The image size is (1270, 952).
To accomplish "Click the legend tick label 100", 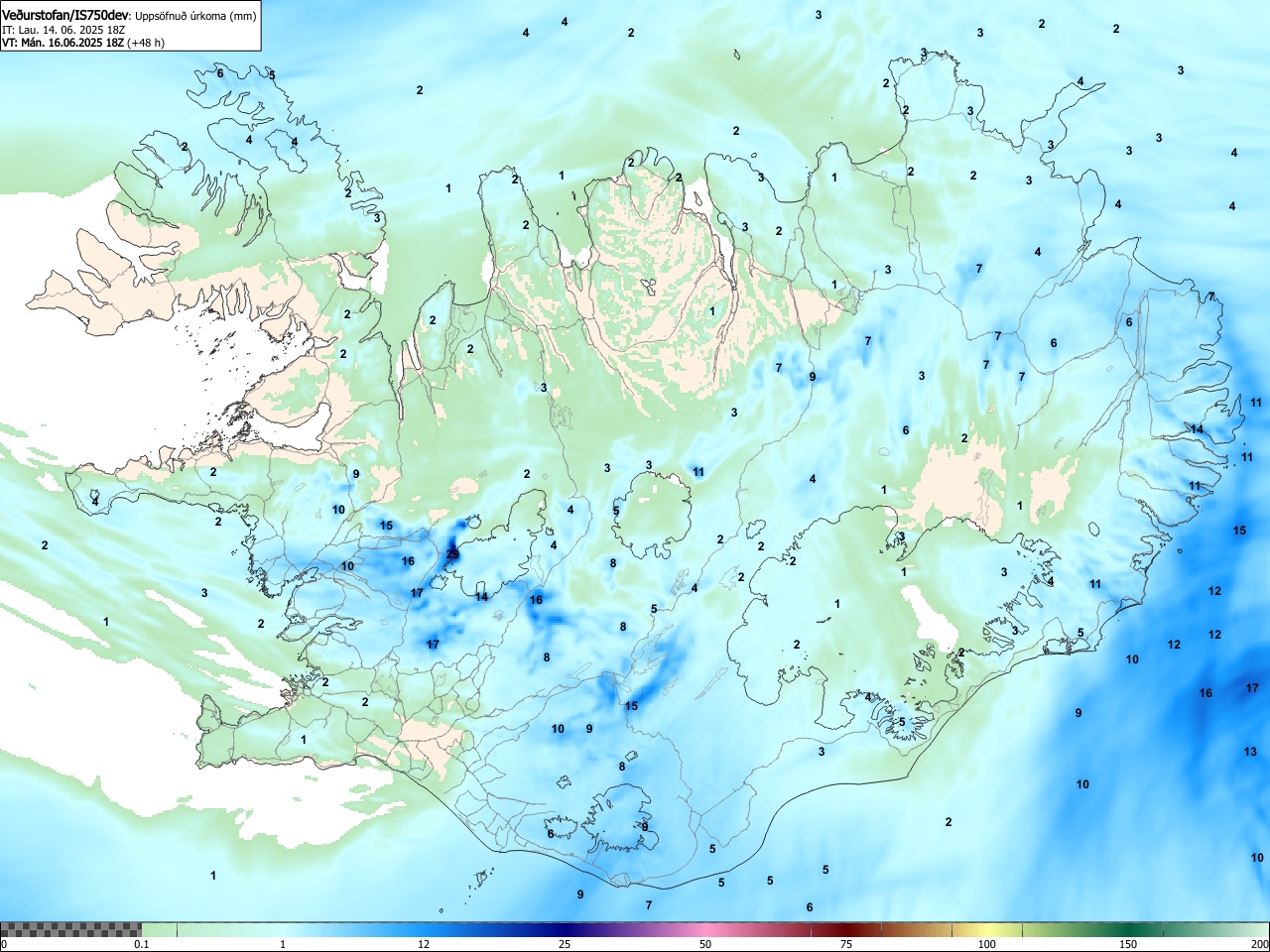I will (987, 944).
